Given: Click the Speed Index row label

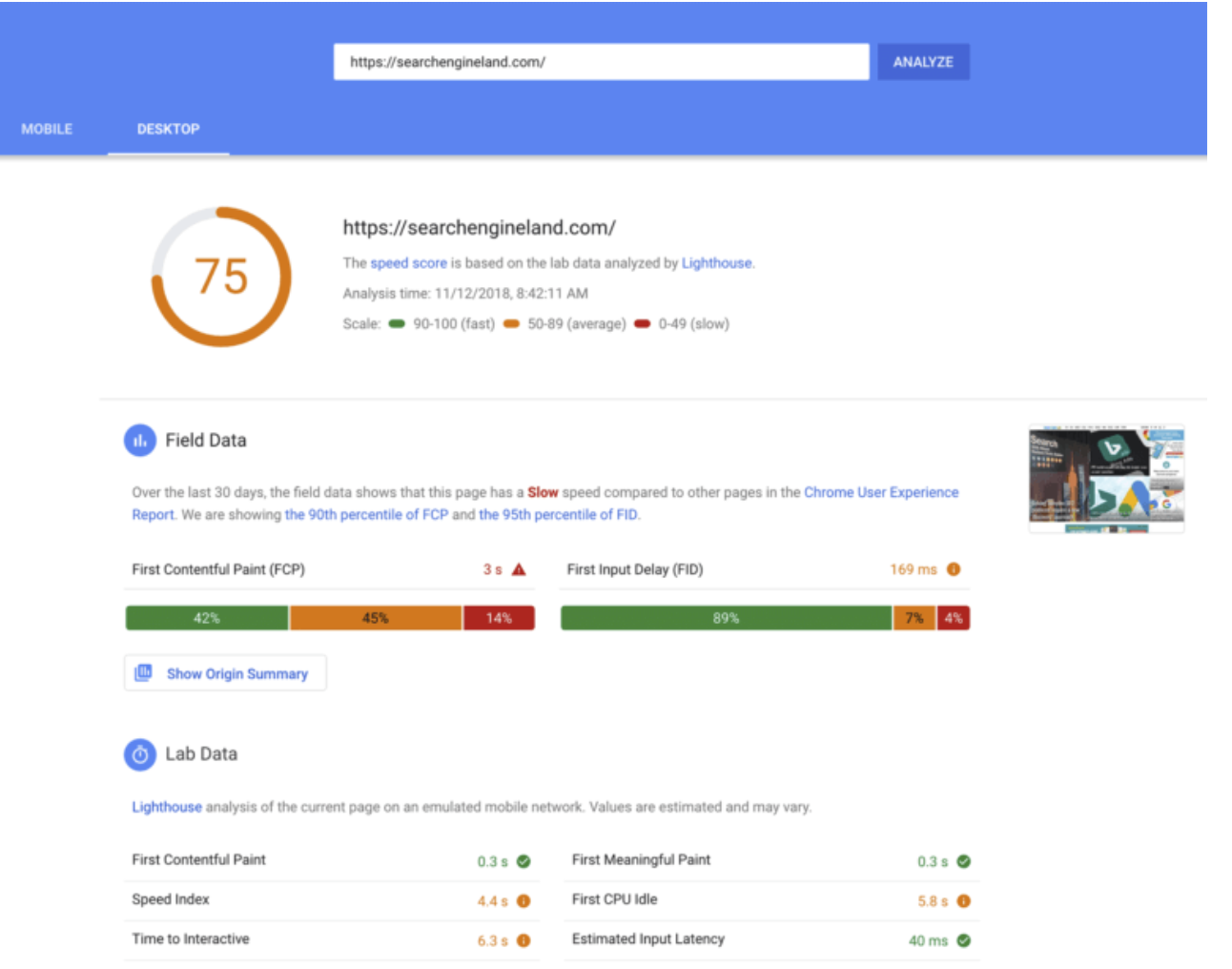Looking at the screenshot, I should click(171, 899).
